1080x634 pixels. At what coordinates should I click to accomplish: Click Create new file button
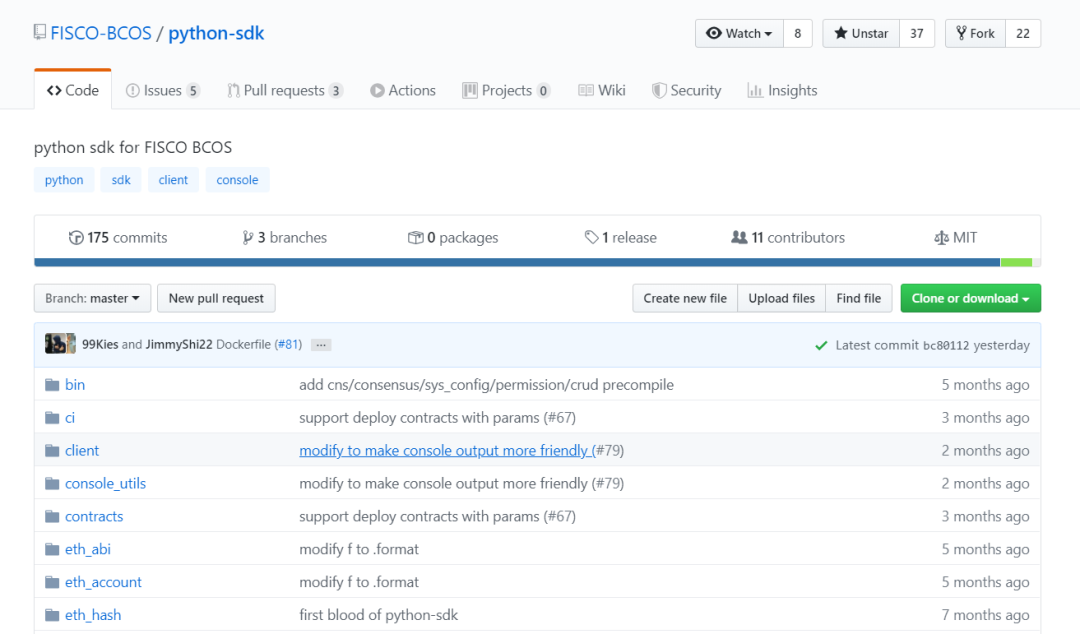point(685,298)
